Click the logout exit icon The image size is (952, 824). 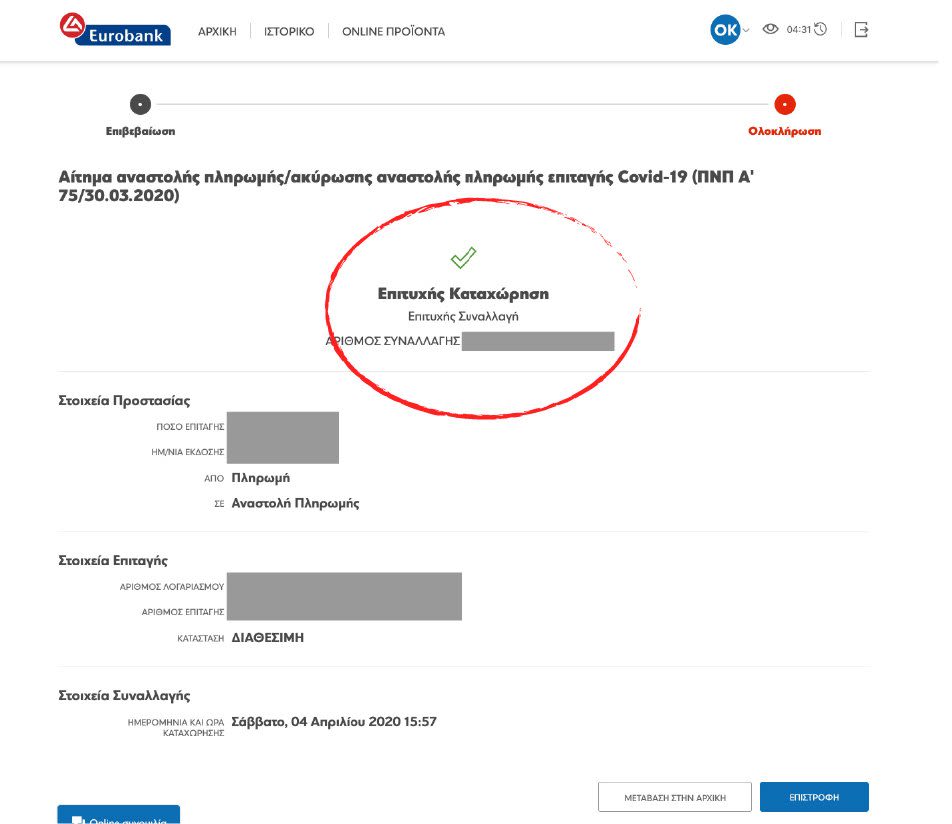pos(861,30)
